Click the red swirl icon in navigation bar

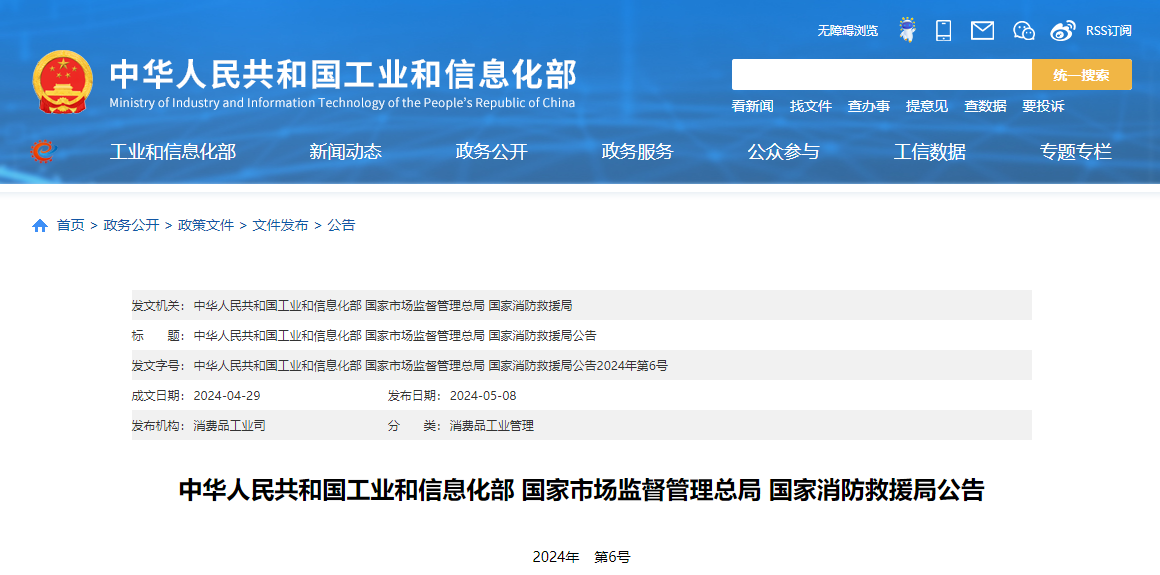point(42,151)
